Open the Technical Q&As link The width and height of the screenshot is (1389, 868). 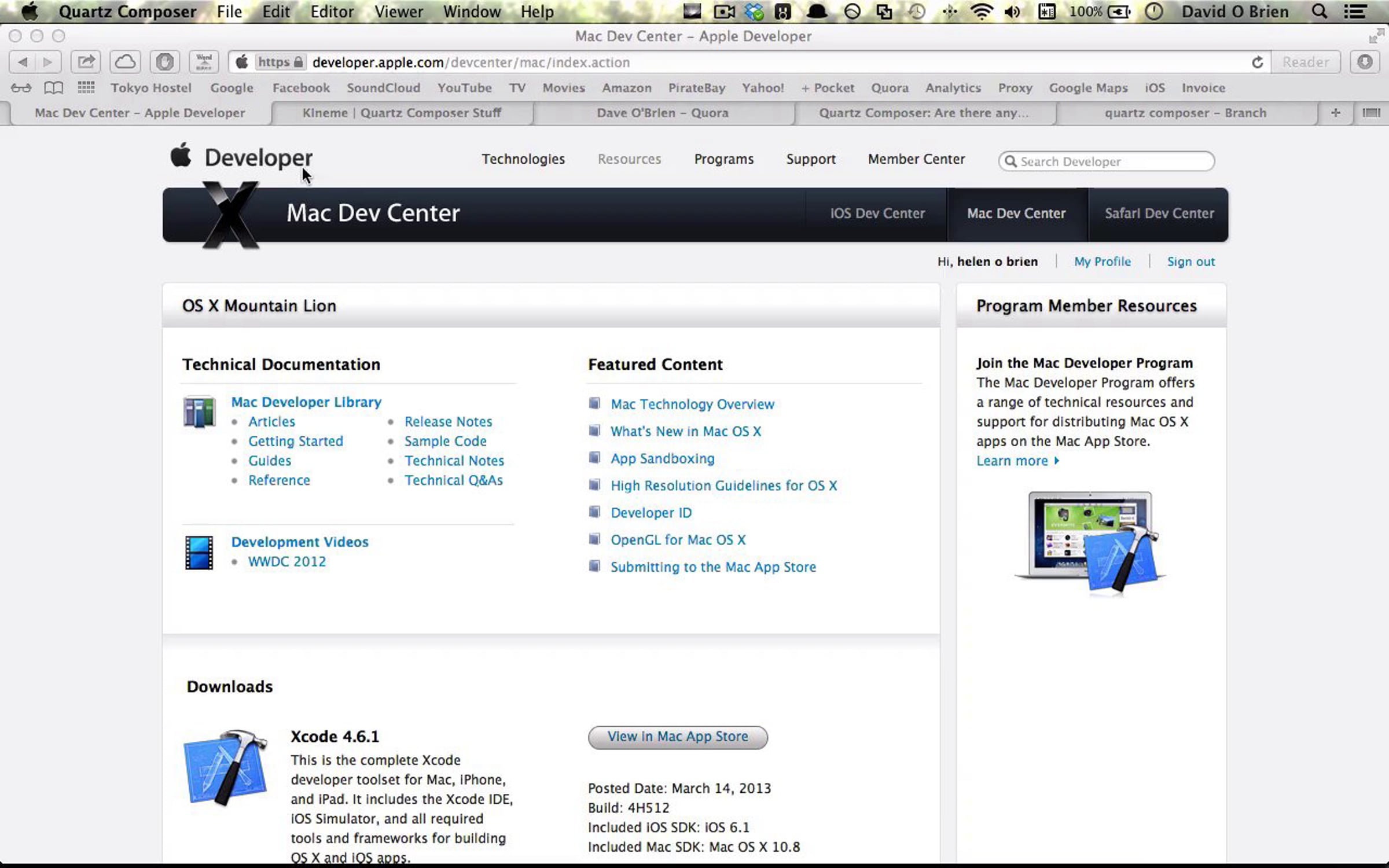[453, 481]
